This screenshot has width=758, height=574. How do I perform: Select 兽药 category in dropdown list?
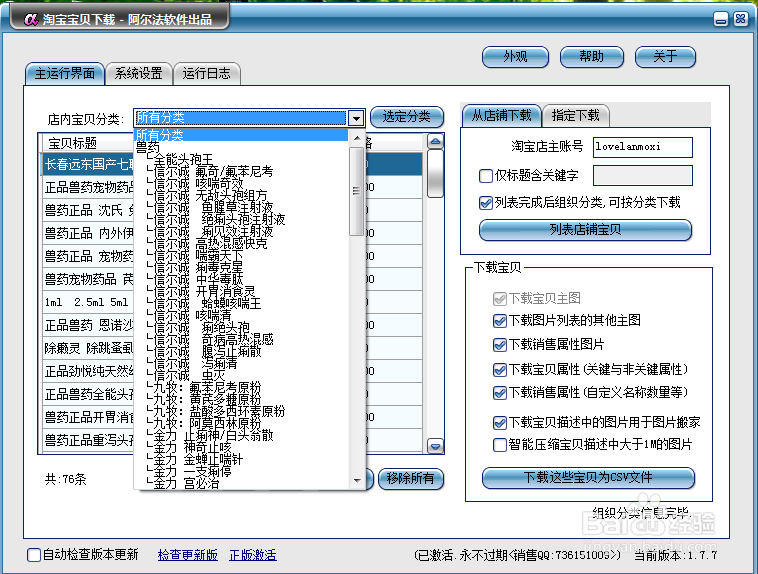click(x=241, y=147)
